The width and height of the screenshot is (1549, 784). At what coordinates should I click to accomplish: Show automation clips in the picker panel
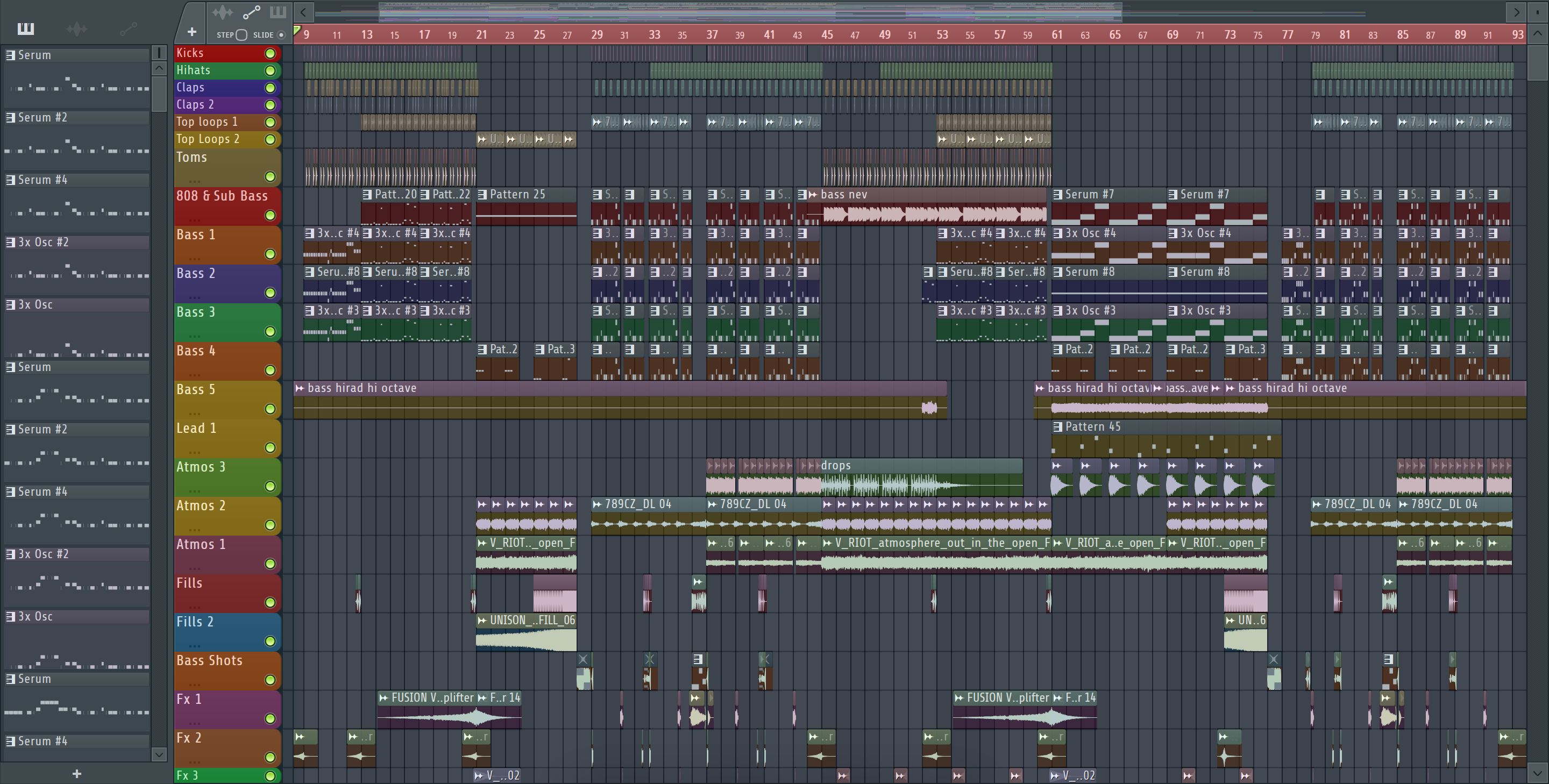[x=128, y=28]
